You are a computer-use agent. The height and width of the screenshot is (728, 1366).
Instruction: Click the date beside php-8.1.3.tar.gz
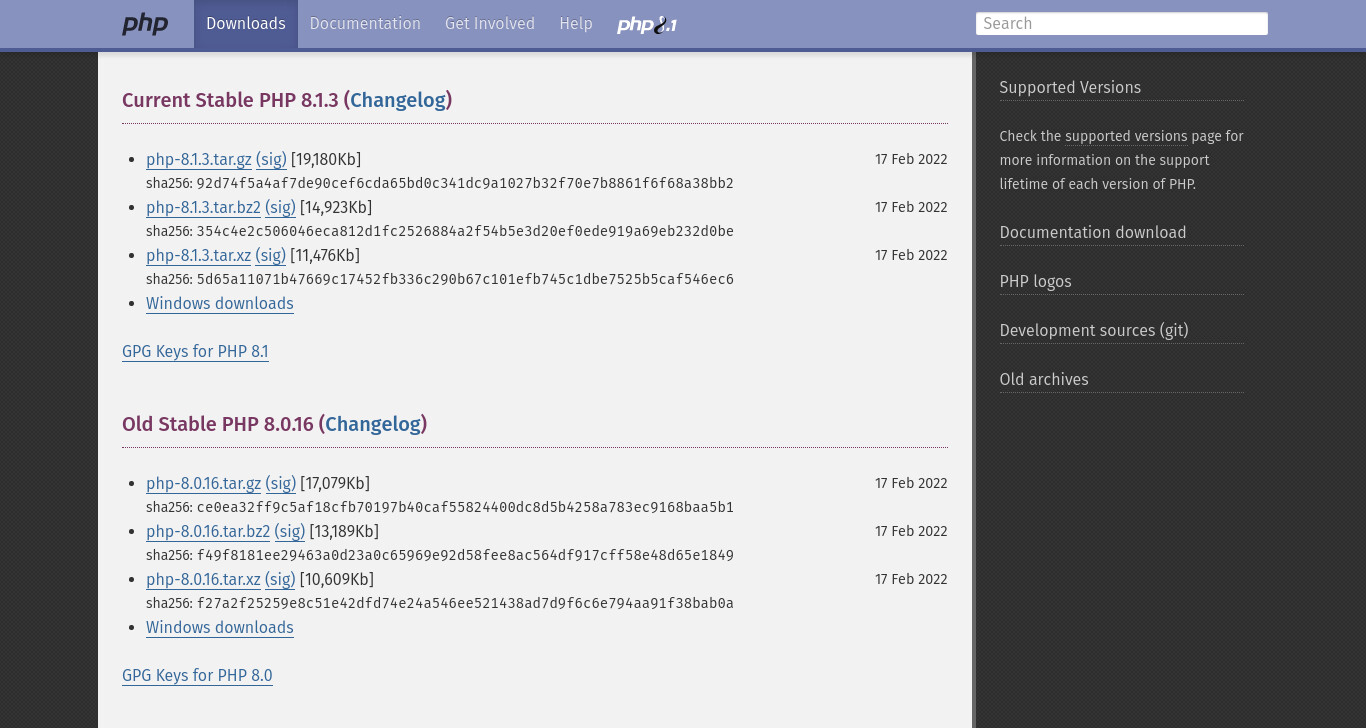(911, 160)
